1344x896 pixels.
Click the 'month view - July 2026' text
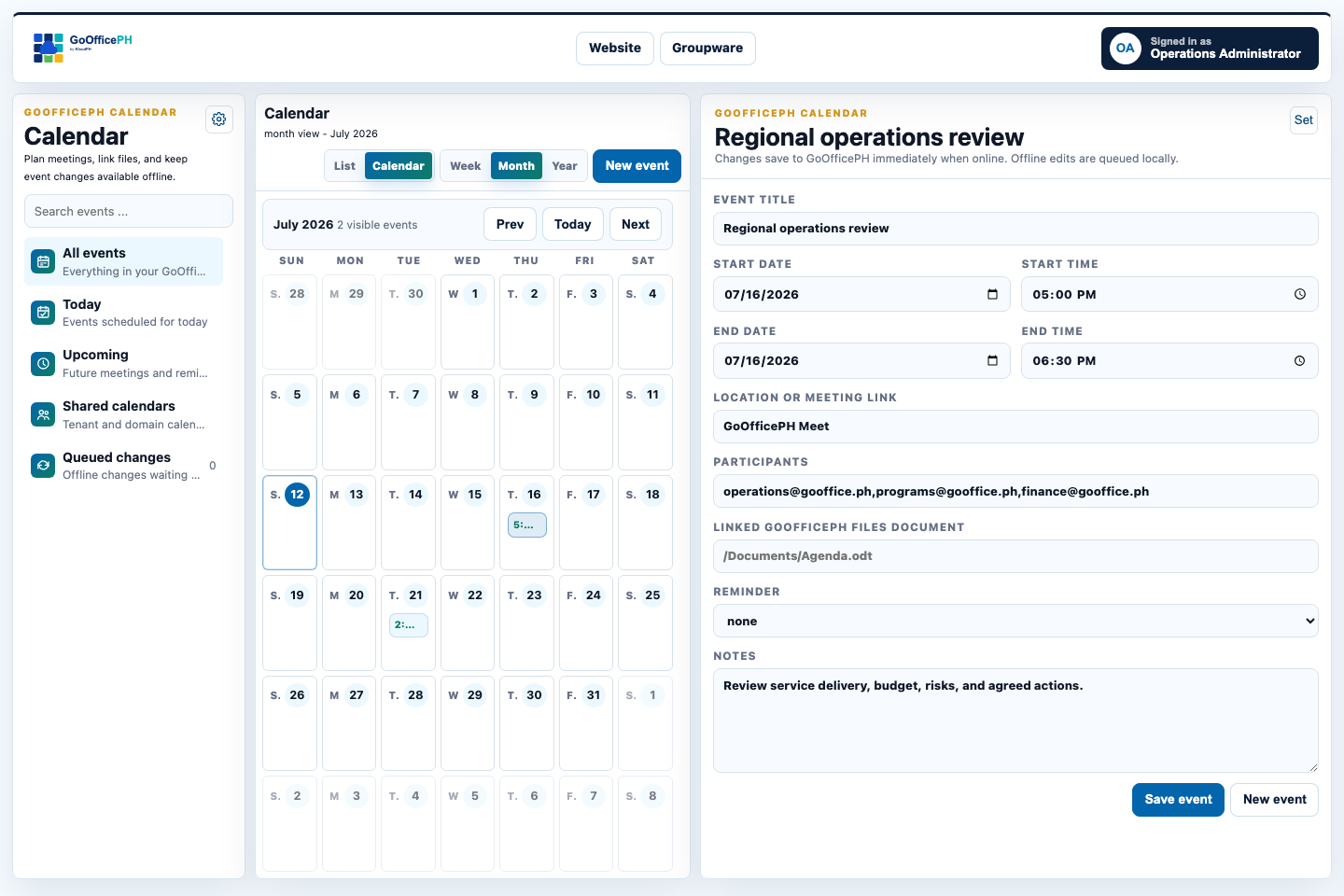pyautogui.click(x=321, y=133)
